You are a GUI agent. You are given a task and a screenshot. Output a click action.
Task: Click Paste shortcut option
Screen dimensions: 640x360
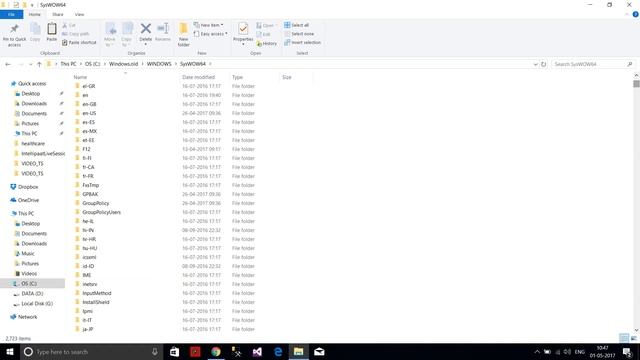79,42
